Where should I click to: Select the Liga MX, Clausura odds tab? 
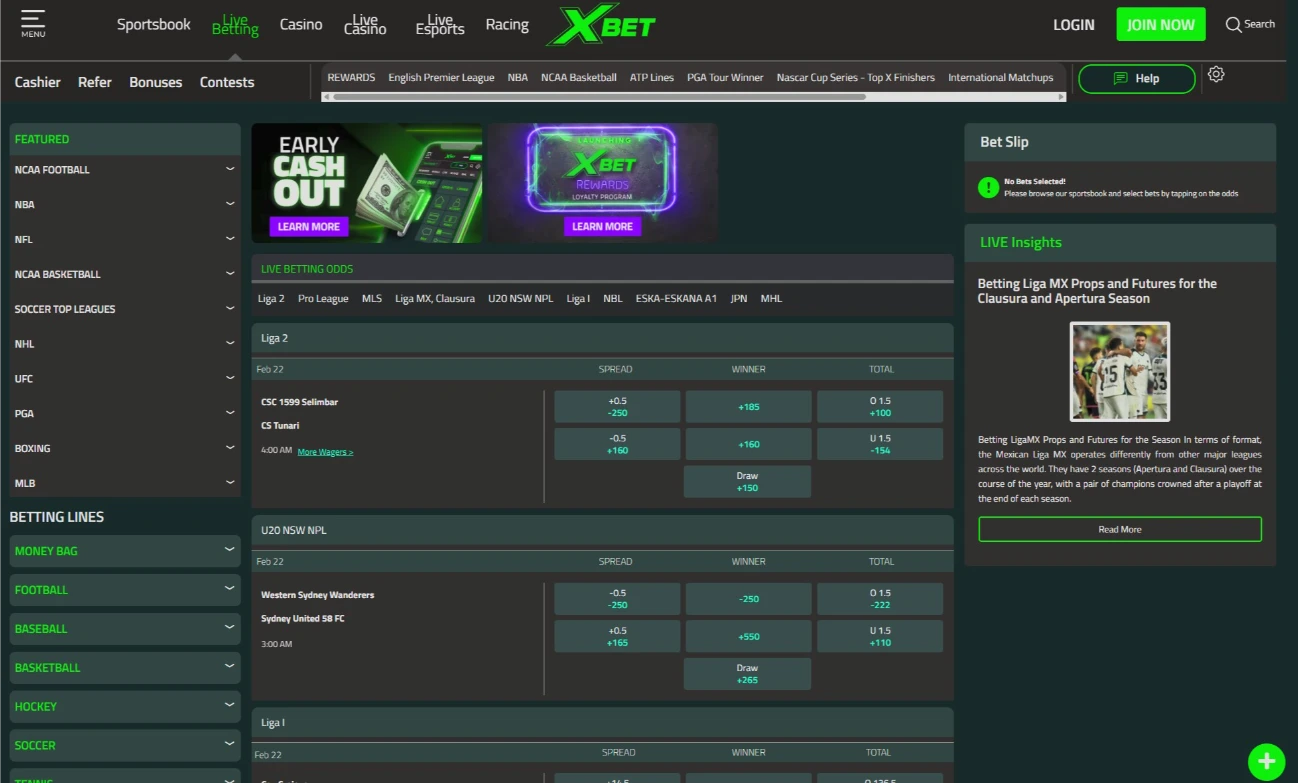tap(434, 297)
